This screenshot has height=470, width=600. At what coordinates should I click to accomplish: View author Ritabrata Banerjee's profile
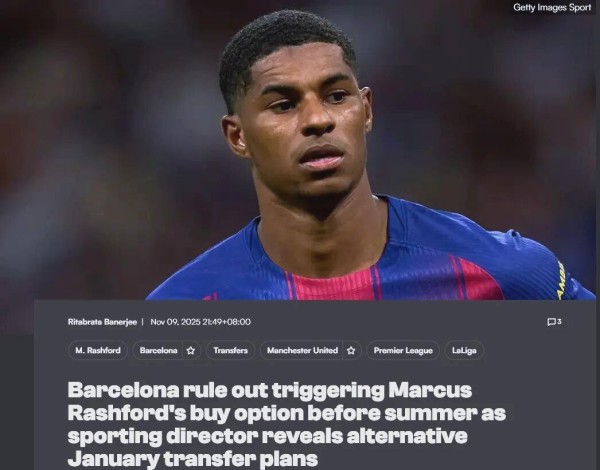pyautogui.click(x=102, y=322)
